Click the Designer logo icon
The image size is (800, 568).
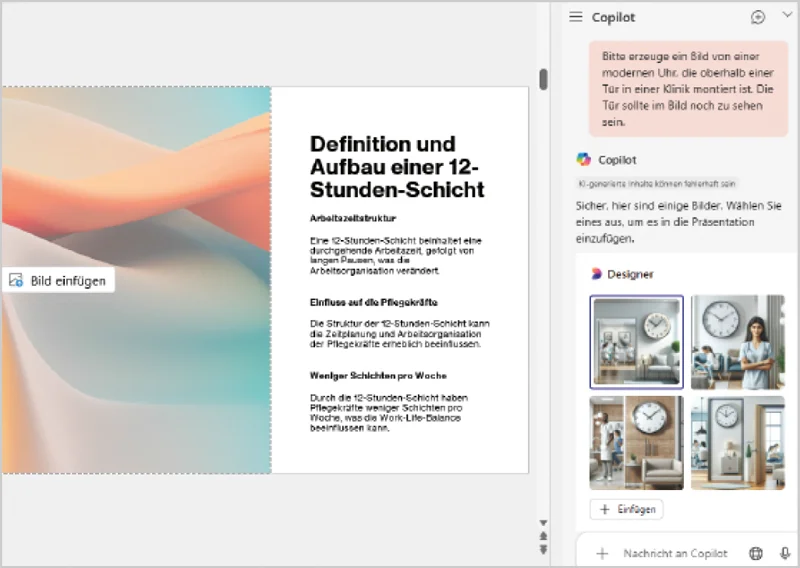pyautogui.click(x=596, y=274)
